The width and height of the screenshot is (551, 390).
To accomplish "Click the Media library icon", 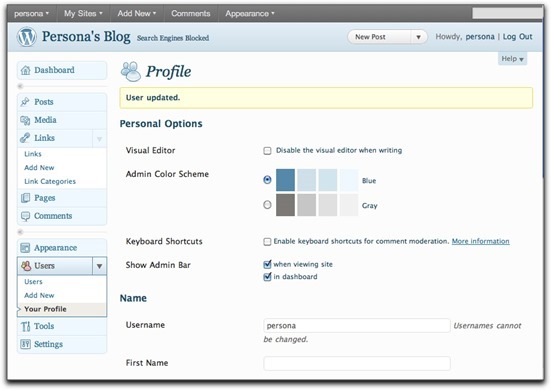I will click(25, 120).
